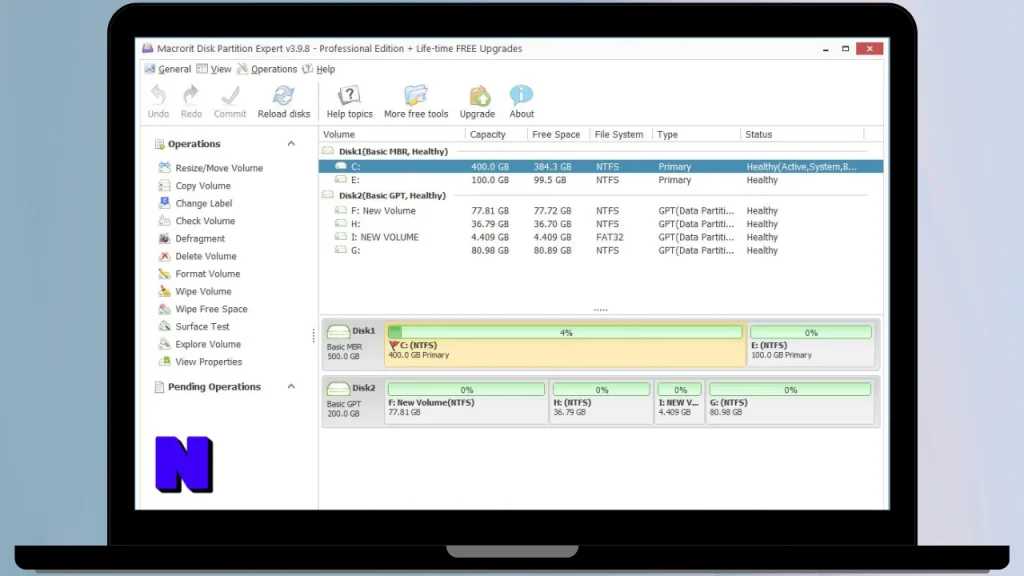Viewport: 1024px width, 576px height.
Task: Click the FAT32 file system cell
Action: [x=609, y=237]
